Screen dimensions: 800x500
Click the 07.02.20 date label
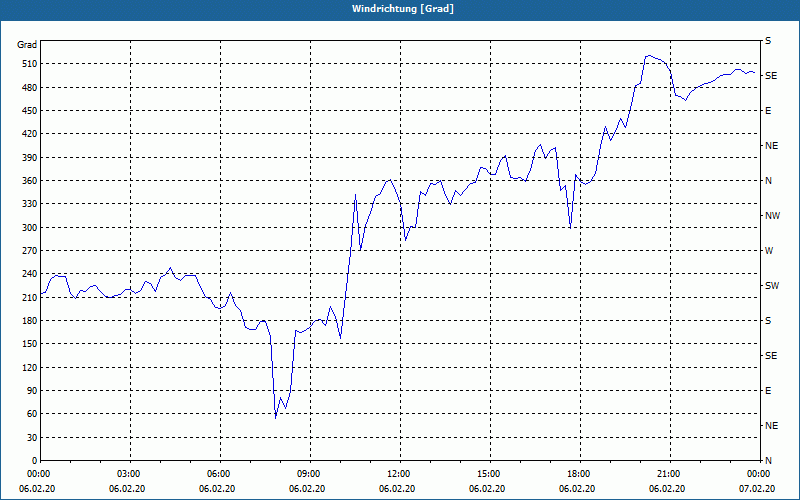[x=757, y=489]
